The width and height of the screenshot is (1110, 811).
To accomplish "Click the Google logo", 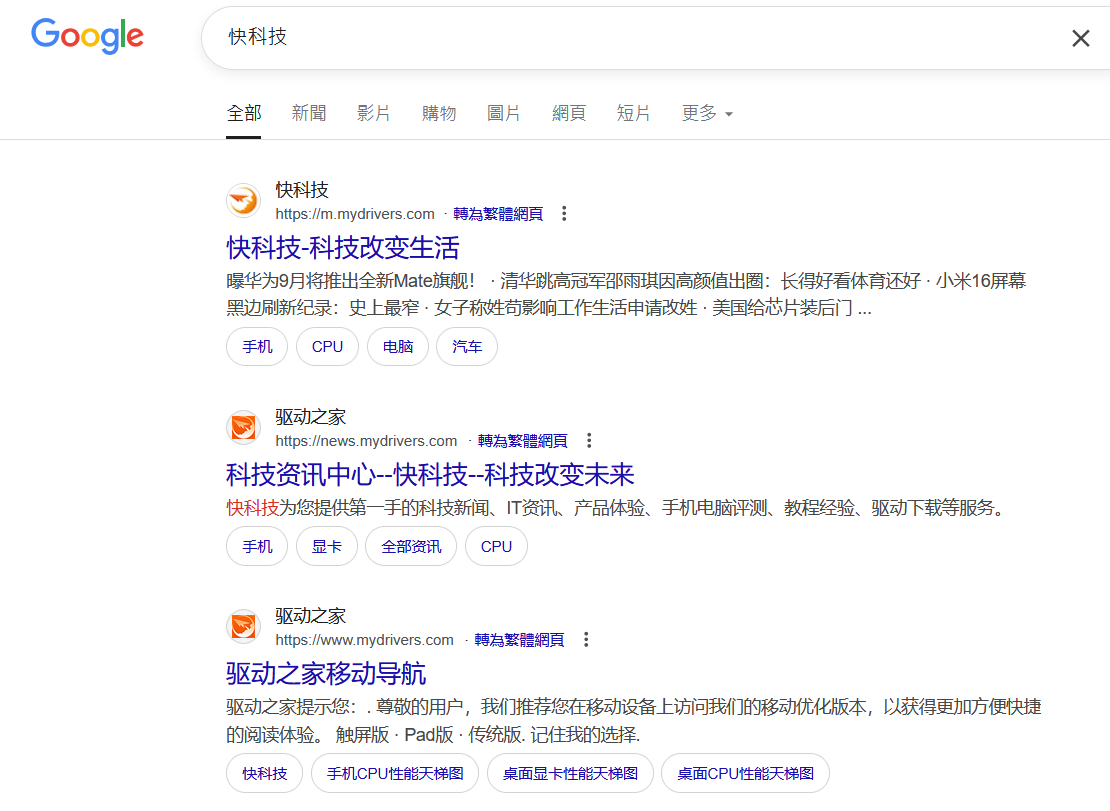I will [x=87, y=36].
